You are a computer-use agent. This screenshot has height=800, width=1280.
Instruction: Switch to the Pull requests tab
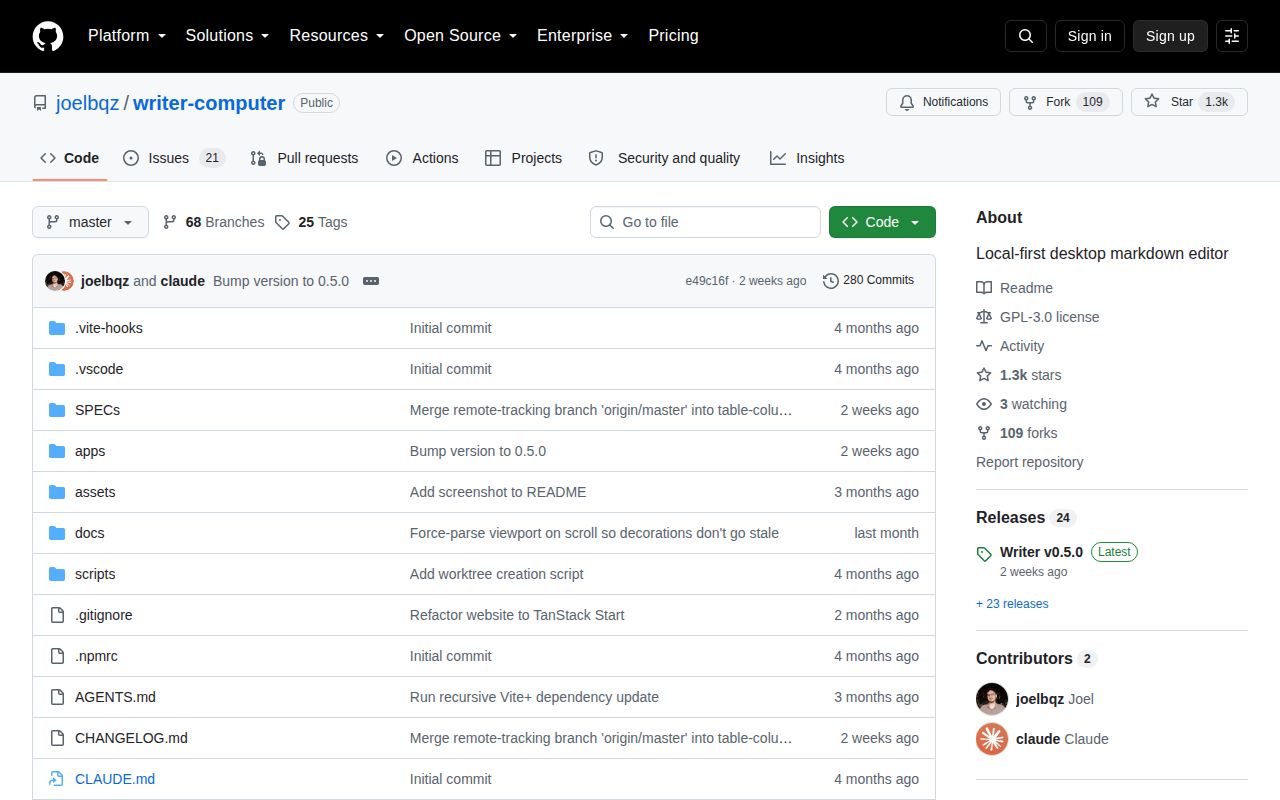(304, 158)
